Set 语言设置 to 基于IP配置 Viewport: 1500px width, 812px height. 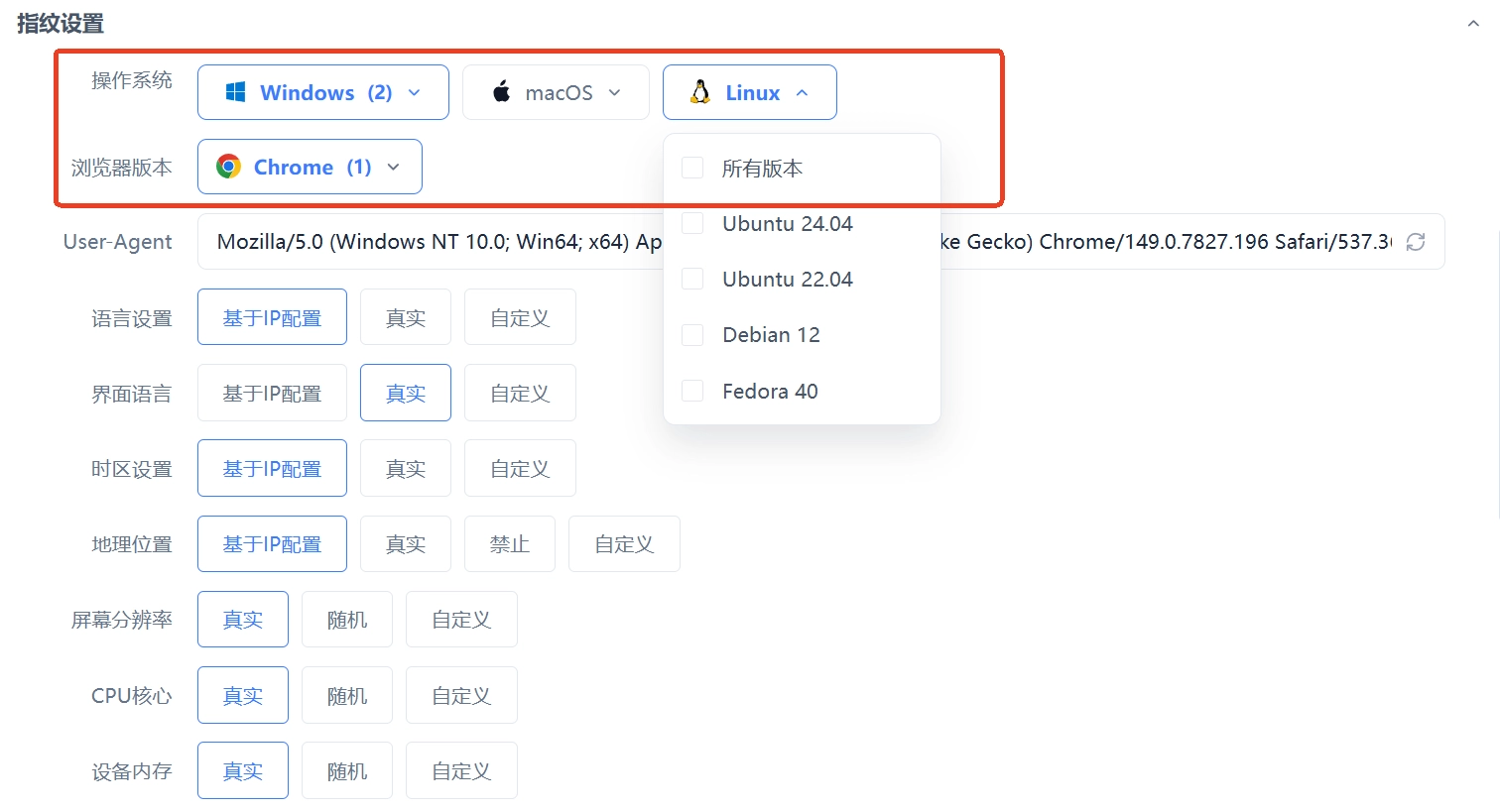[x=272, y=317]
